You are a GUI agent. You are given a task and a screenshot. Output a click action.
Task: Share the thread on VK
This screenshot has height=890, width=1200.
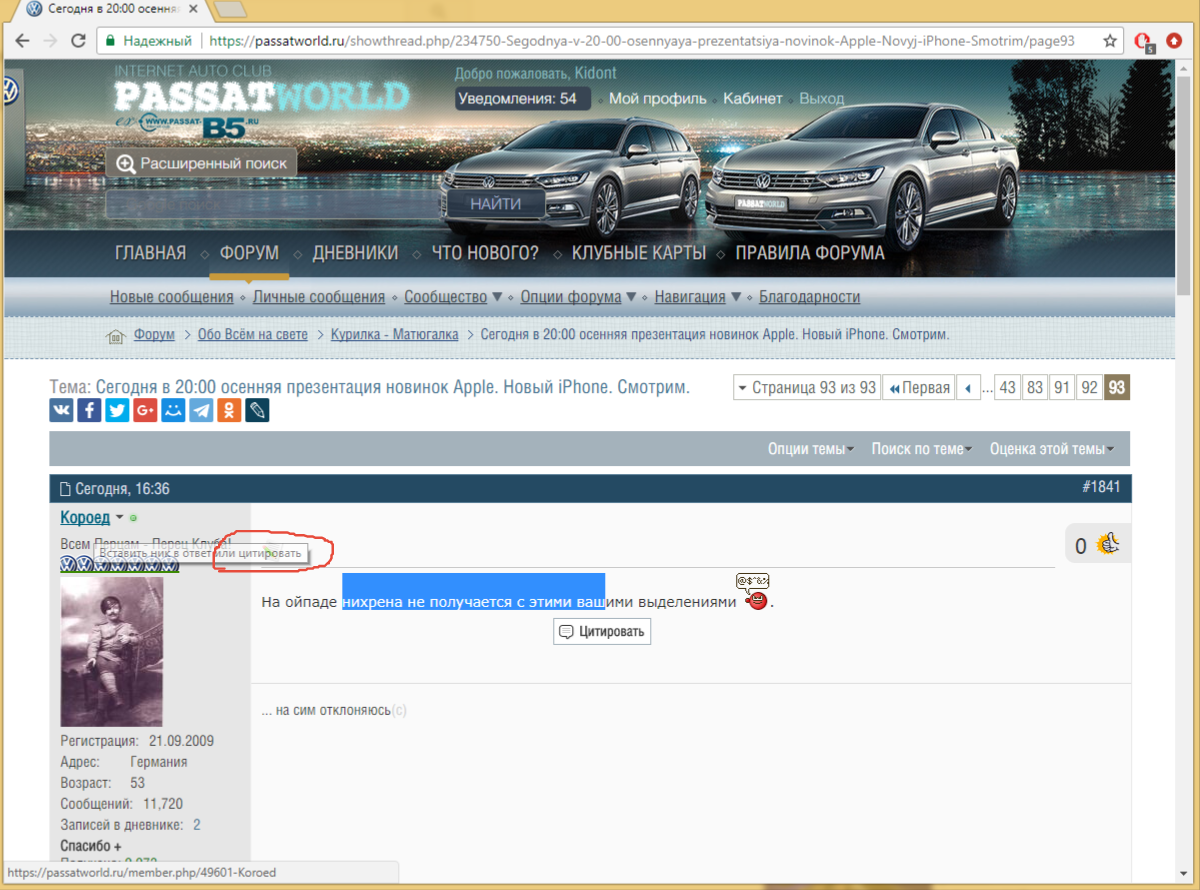click(x=61, y=410)
